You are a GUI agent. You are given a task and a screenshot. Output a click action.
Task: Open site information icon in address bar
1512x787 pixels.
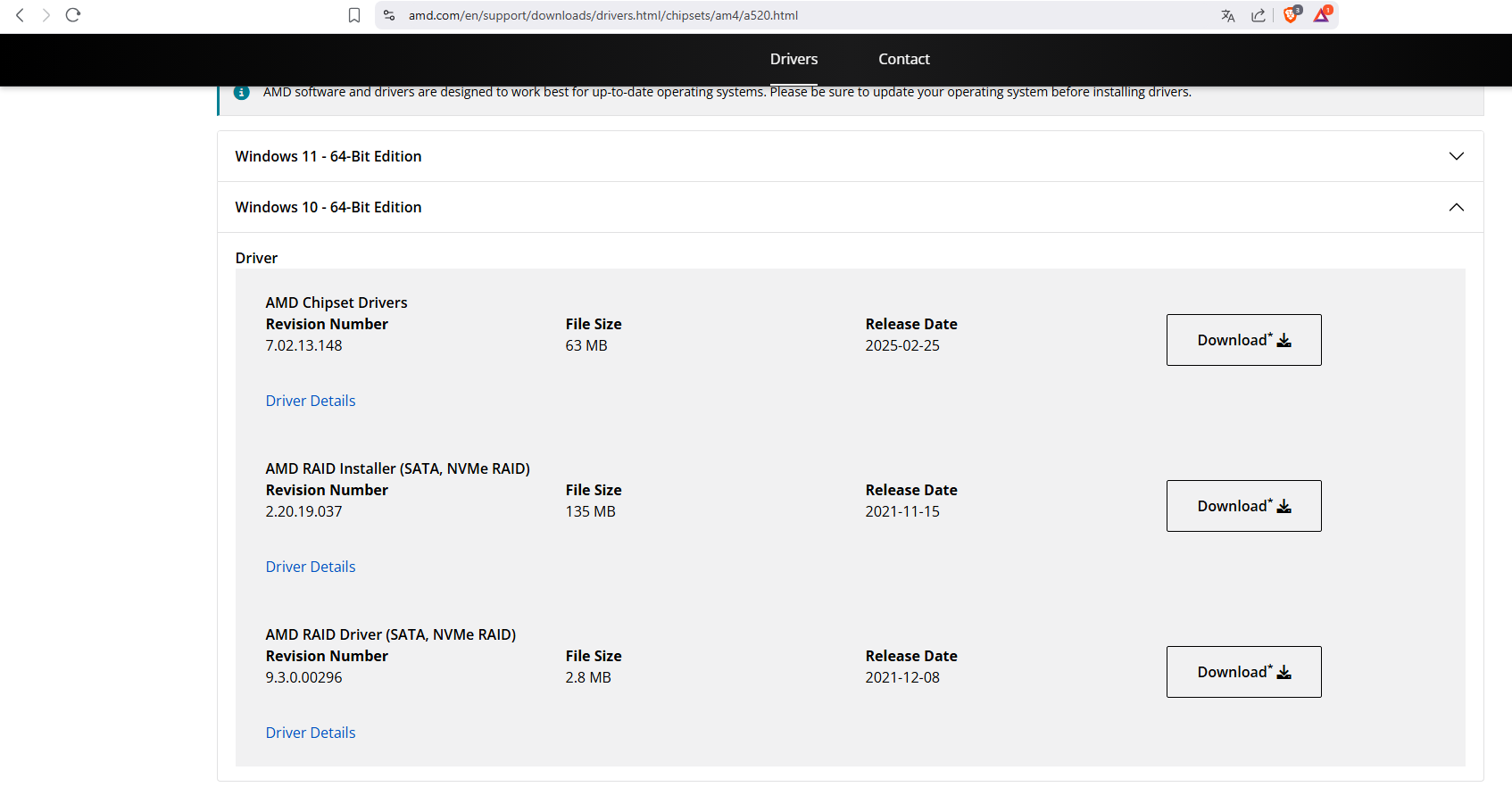pyautogui.click(x=388, y=15)
